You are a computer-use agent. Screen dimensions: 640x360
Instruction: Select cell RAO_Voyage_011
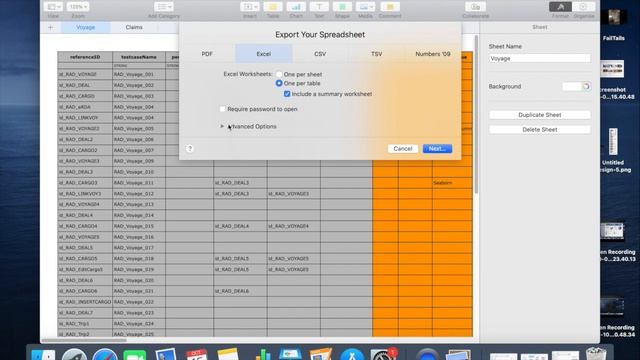pos(139,183)
